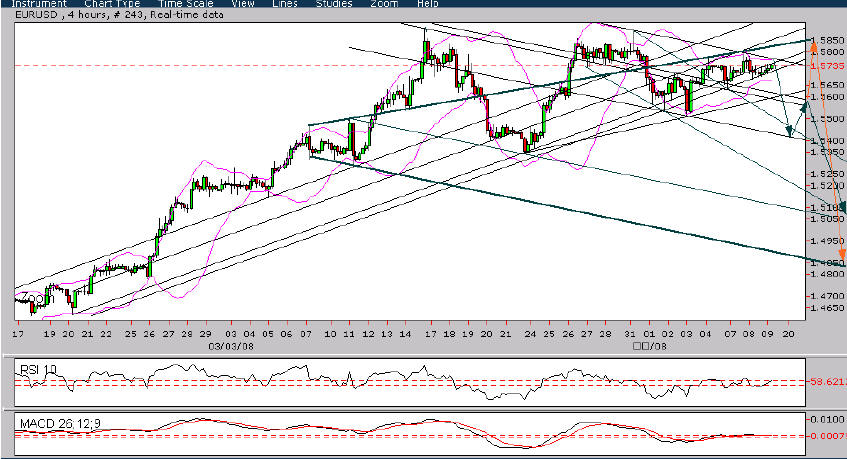The width and height of the screenshot is (847, 459).
Task: Click the 0.0100 MACD scale label
Action: 828,419
